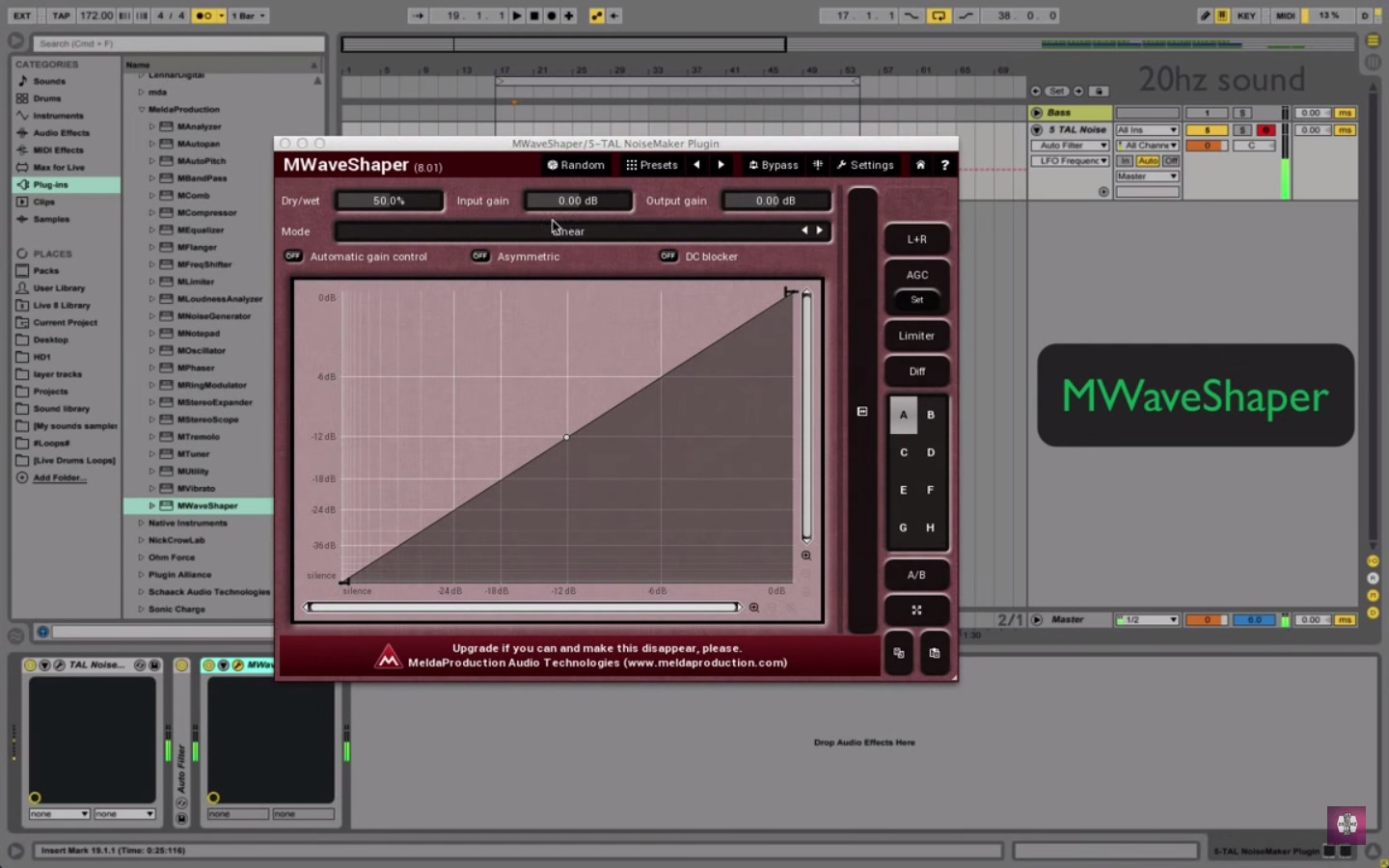Select MEqualizer in plugin list
The height and width of the screenshot is (868, 1389).
click(x=200, y=231)
